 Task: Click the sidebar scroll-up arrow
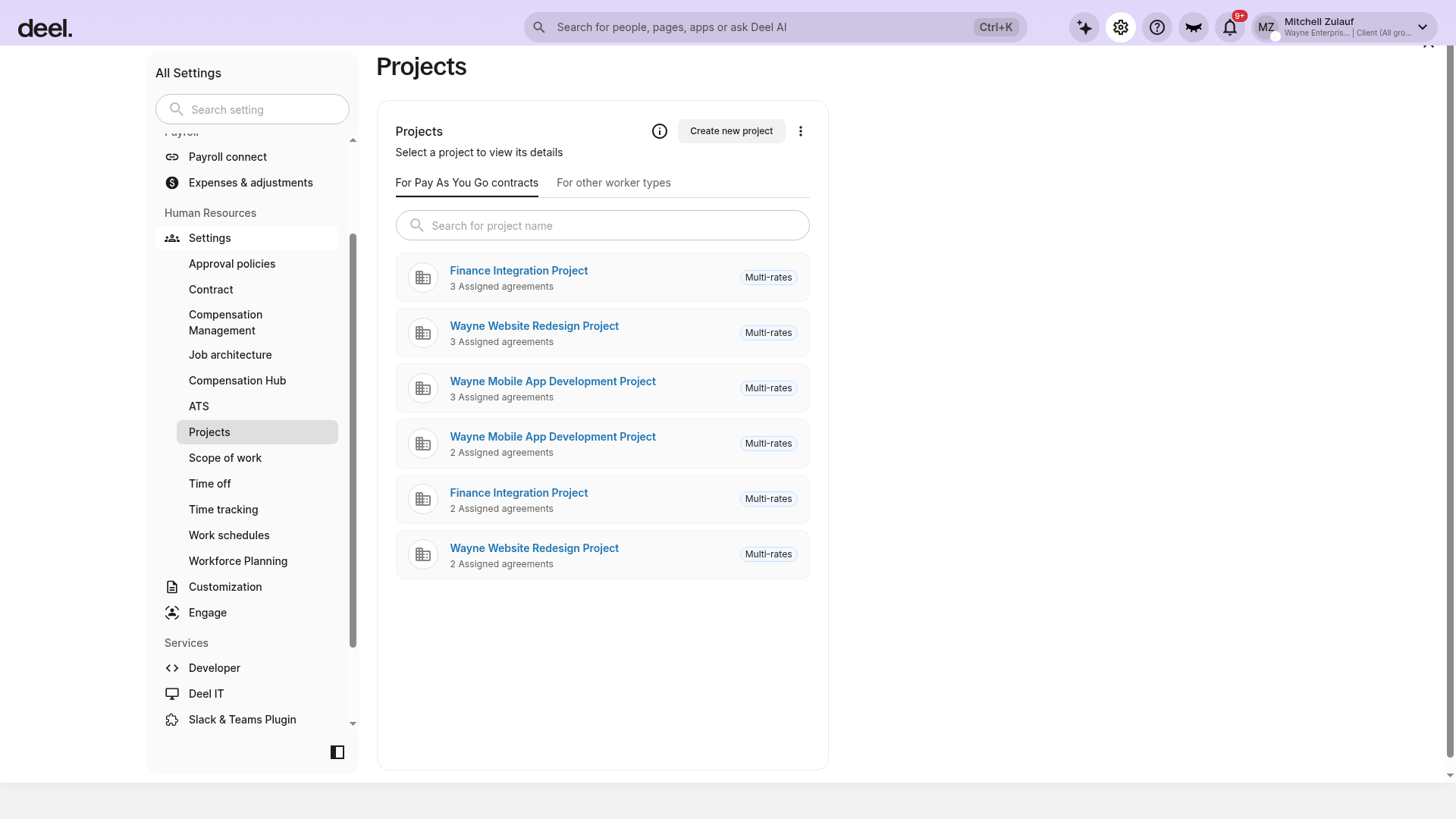coord(353,140)
